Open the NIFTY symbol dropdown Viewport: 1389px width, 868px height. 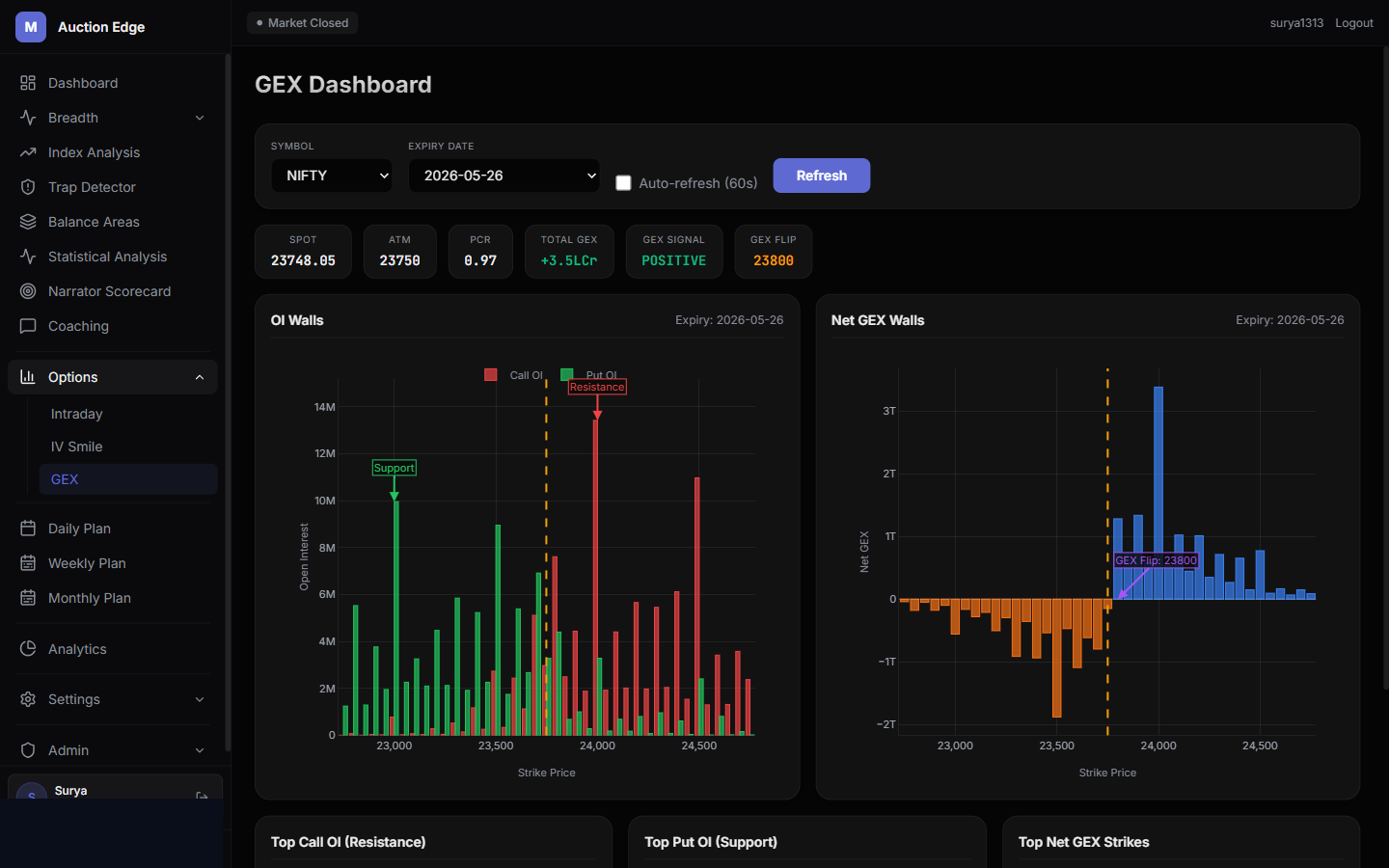click(332, 176)
